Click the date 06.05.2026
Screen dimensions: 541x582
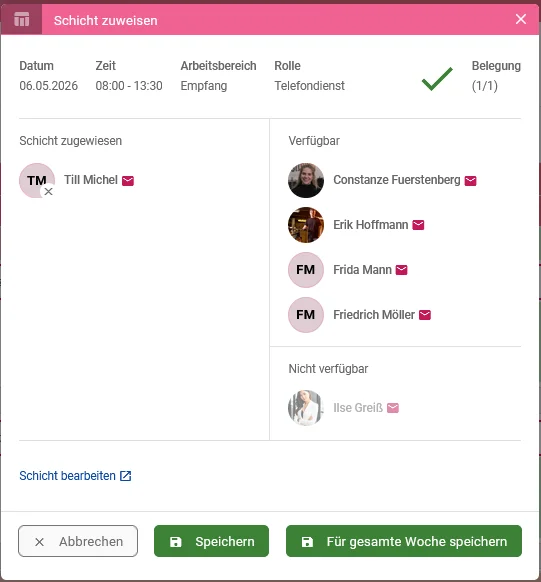tap(49, 86)
